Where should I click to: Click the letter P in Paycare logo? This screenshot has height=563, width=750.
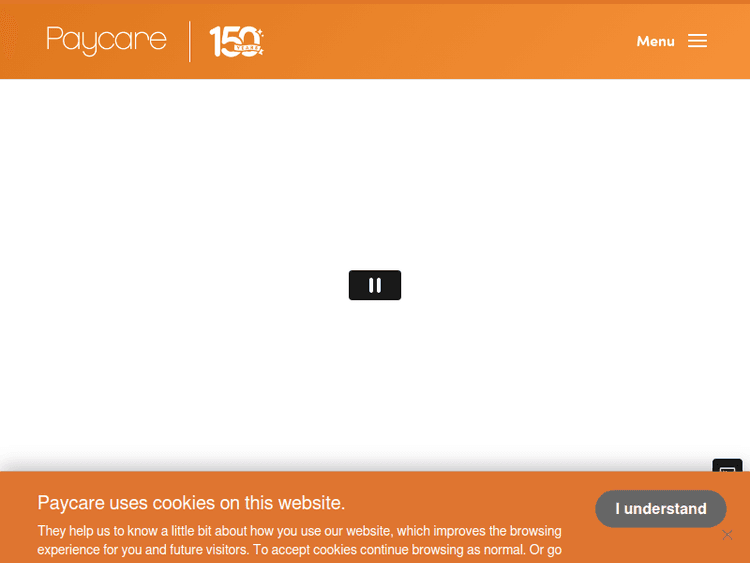[54, 38]
